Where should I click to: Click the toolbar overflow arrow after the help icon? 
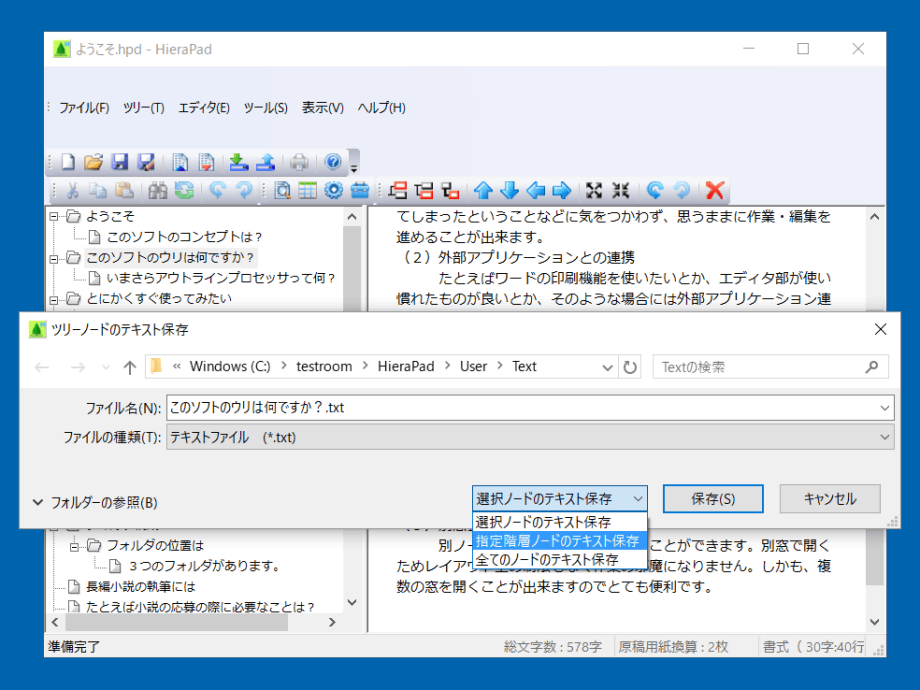tap(354, 168)
